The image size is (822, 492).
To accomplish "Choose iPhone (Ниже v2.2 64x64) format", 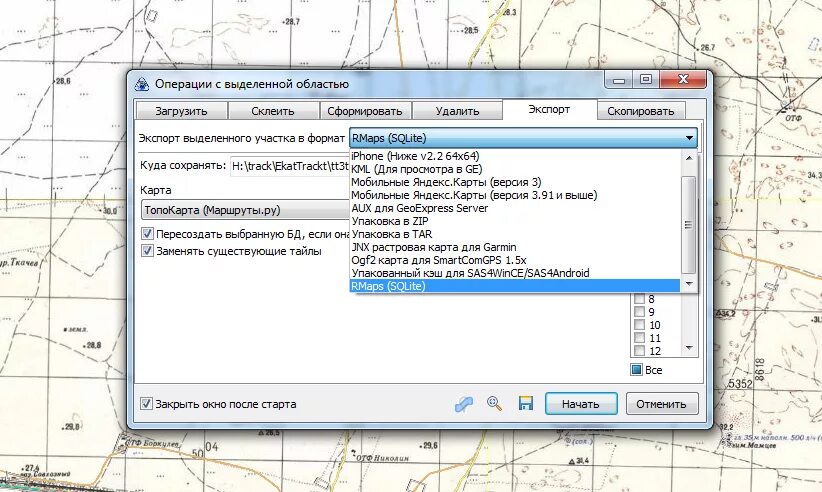I will tap(515, 156).
